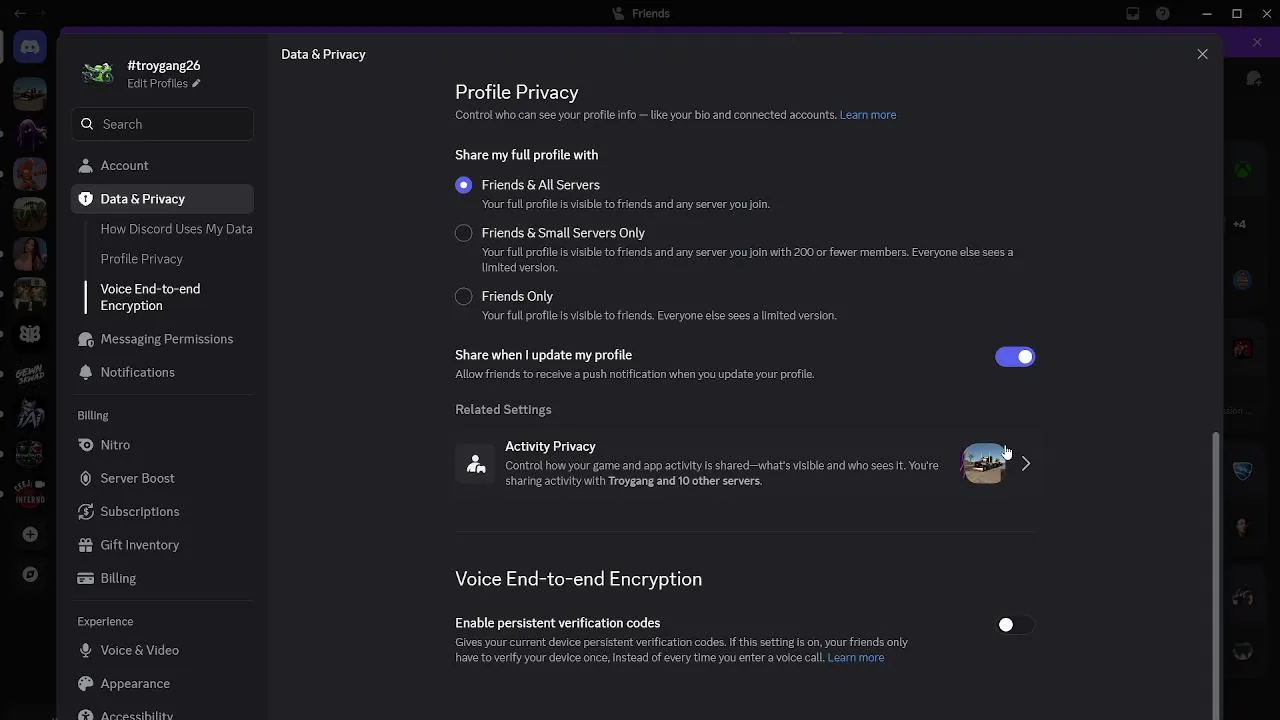
Task: Click the Gift Inventory icon
Action: click(85, 545)
